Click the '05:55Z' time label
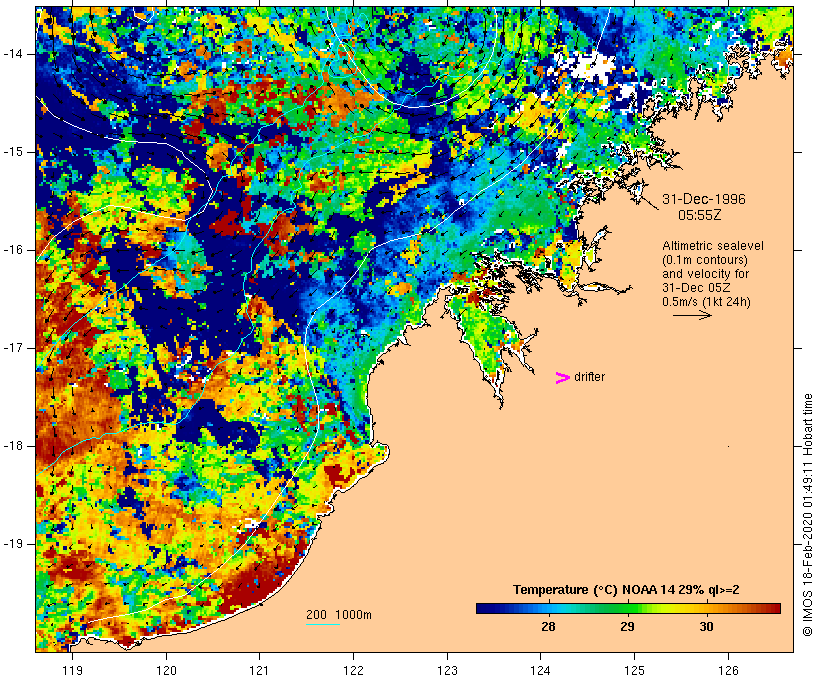This screenshot has width=820, height=680. click(x=700, y=215)
